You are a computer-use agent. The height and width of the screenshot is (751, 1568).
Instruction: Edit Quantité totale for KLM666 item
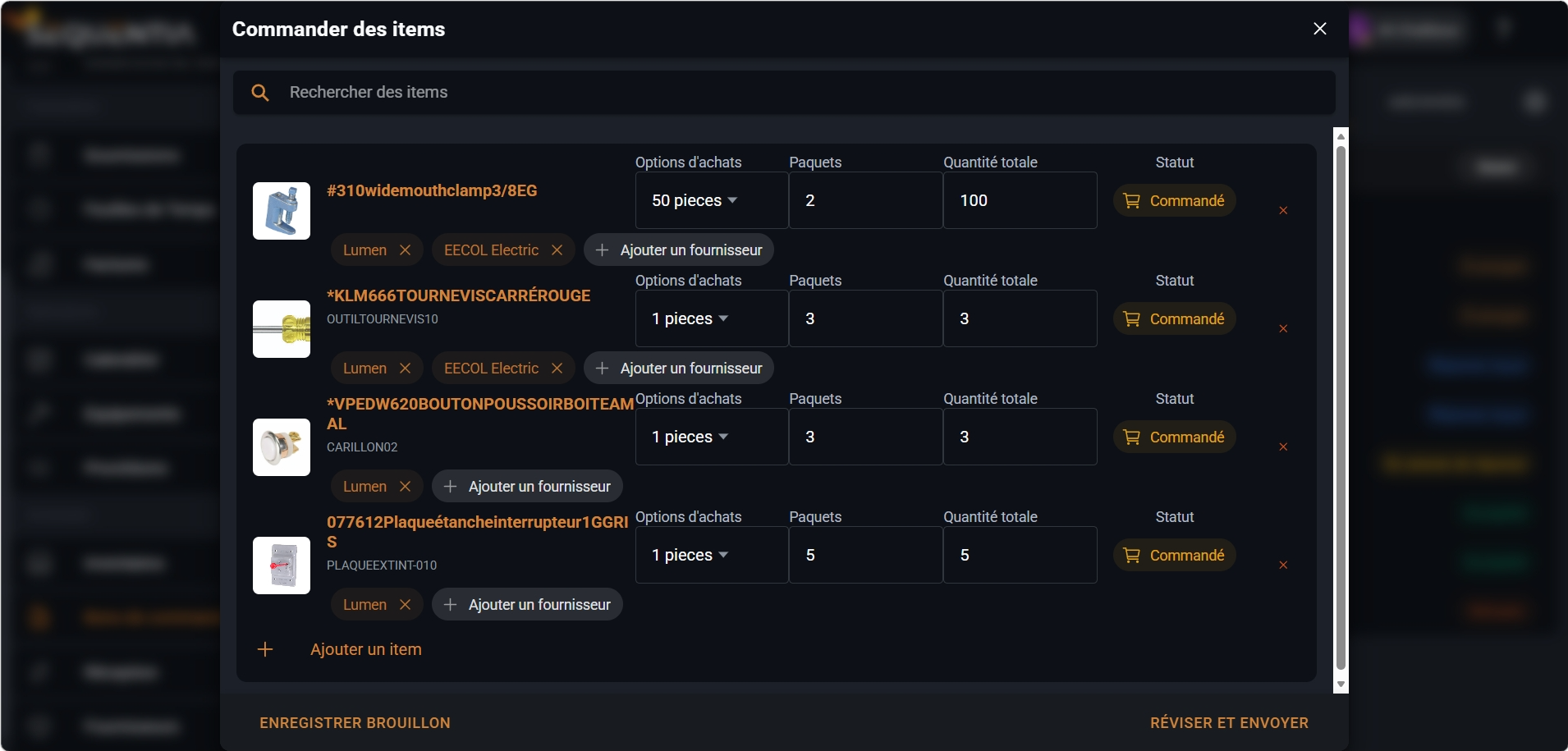pyautogui.click(x=1020, y=318)
